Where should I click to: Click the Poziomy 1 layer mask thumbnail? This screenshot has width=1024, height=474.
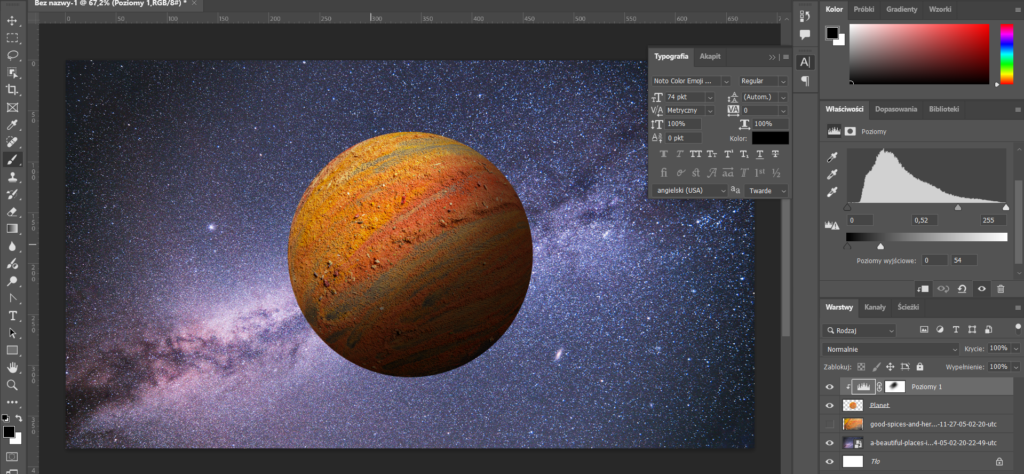(895, 387)
